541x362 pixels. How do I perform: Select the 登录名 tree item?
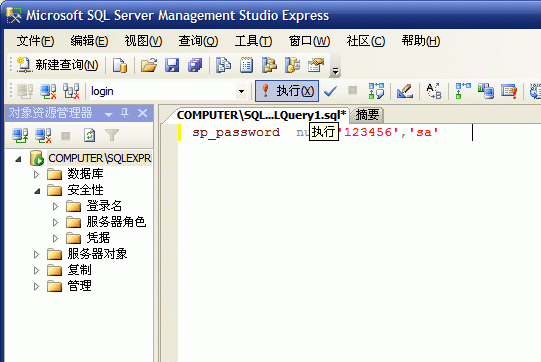[x=104, y=206]
